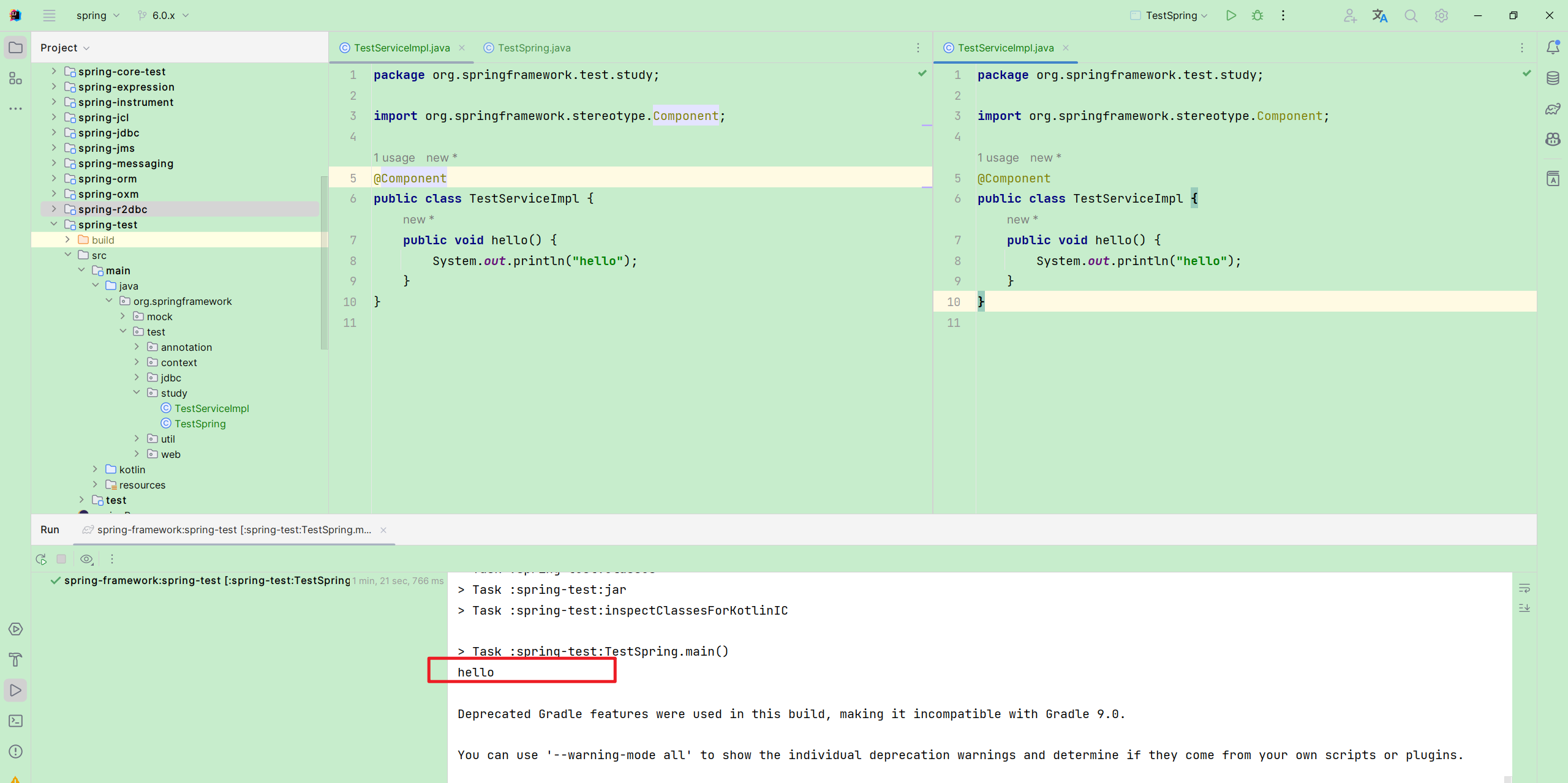1568x783 pixels.
Task: Expand the build folder
Action: pos(67,239)
